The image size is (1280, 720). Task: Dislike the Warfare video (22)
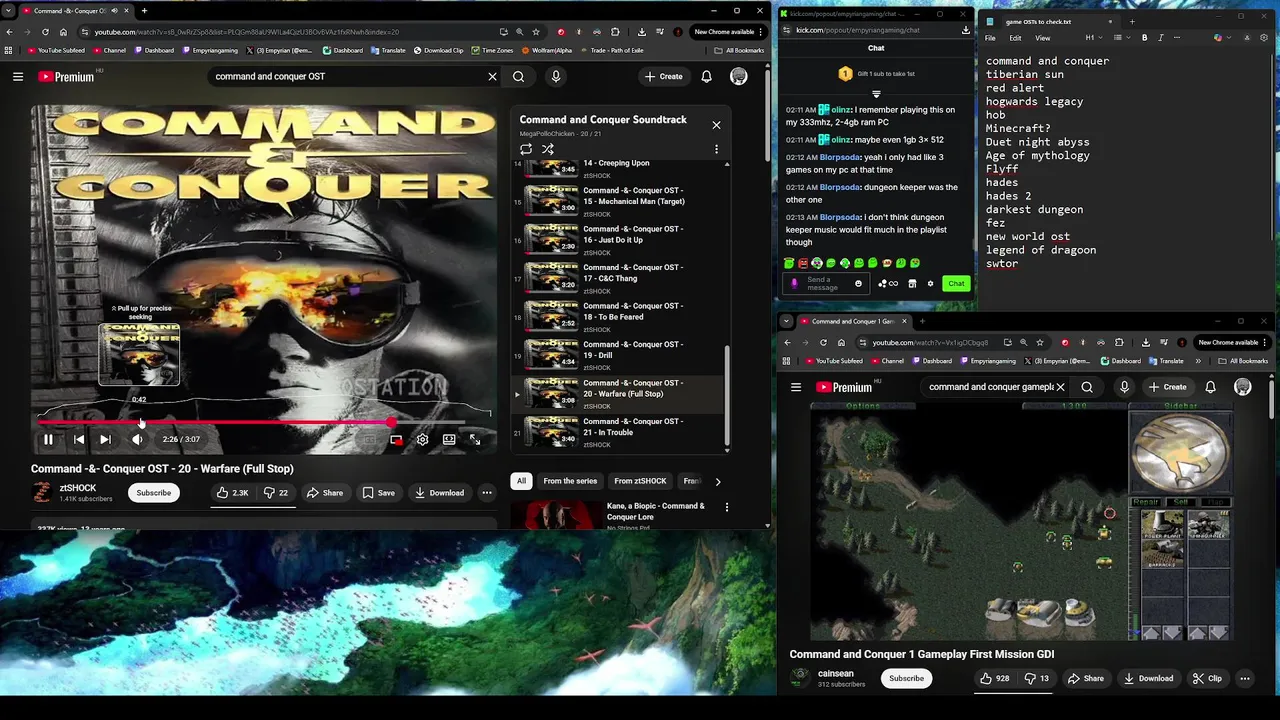pyautogui.click(x=276, y=493)
